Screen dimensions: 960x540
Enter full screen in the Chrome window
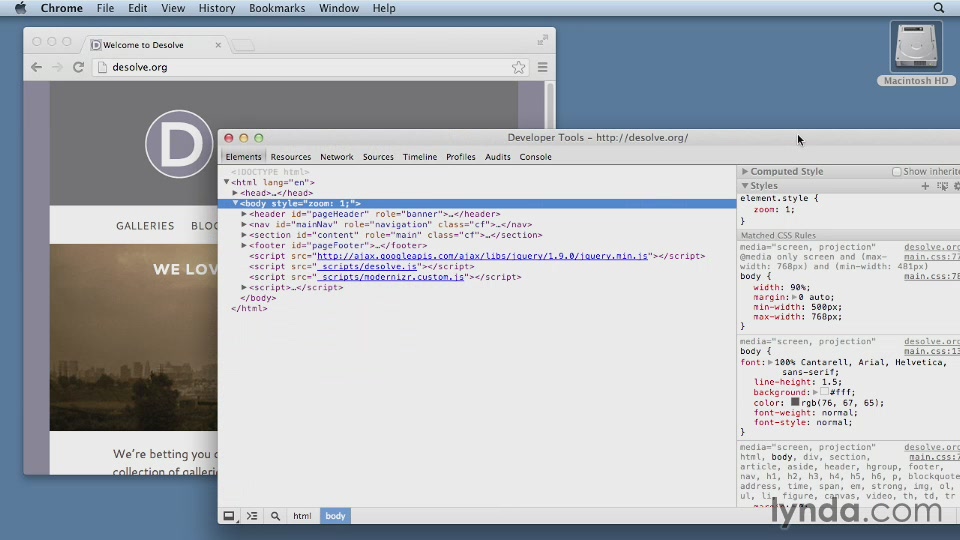pos(542,40)
